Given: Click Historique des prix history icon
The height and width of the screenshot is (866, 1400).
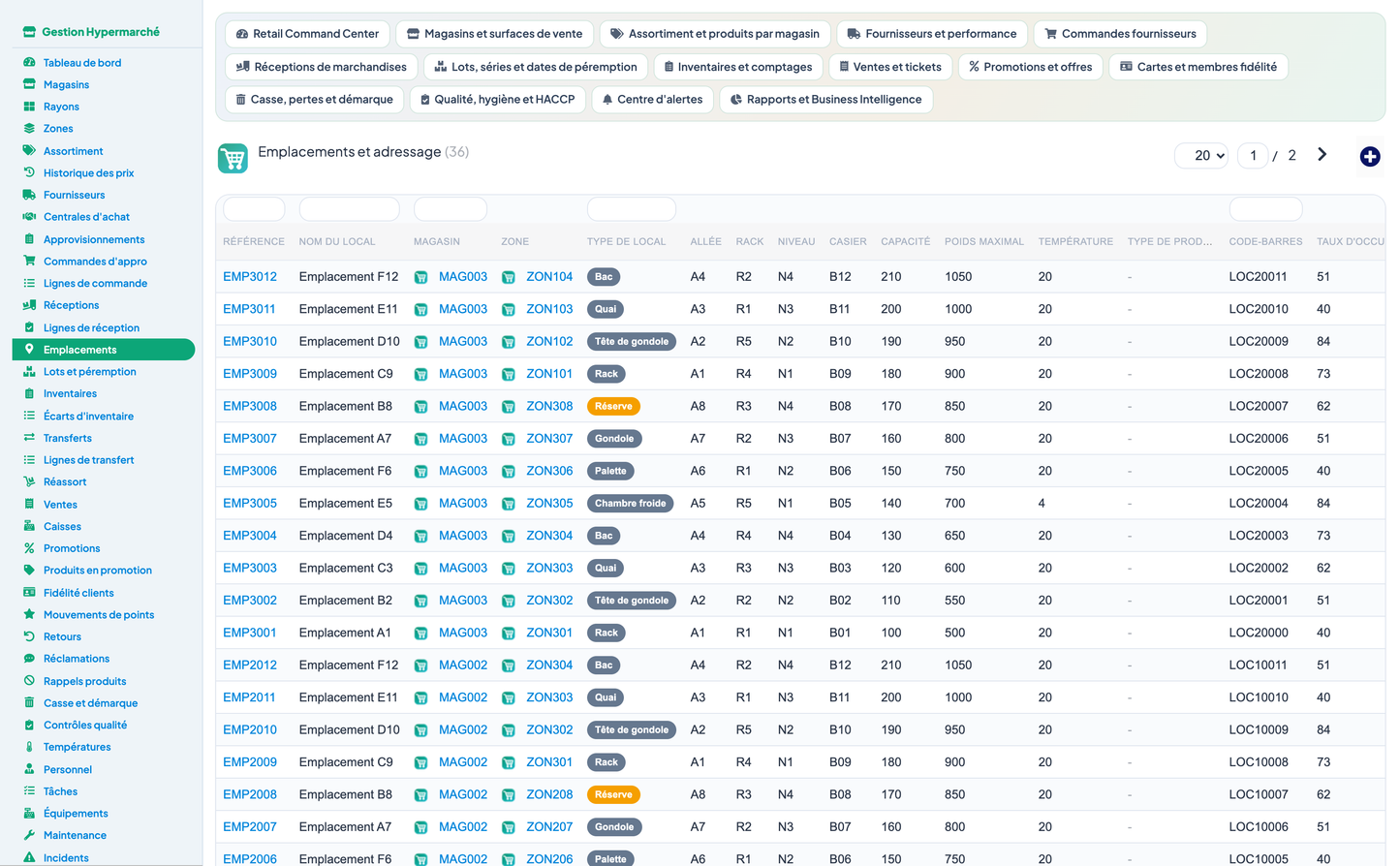Looking at the screenshot, I should 29,172.
